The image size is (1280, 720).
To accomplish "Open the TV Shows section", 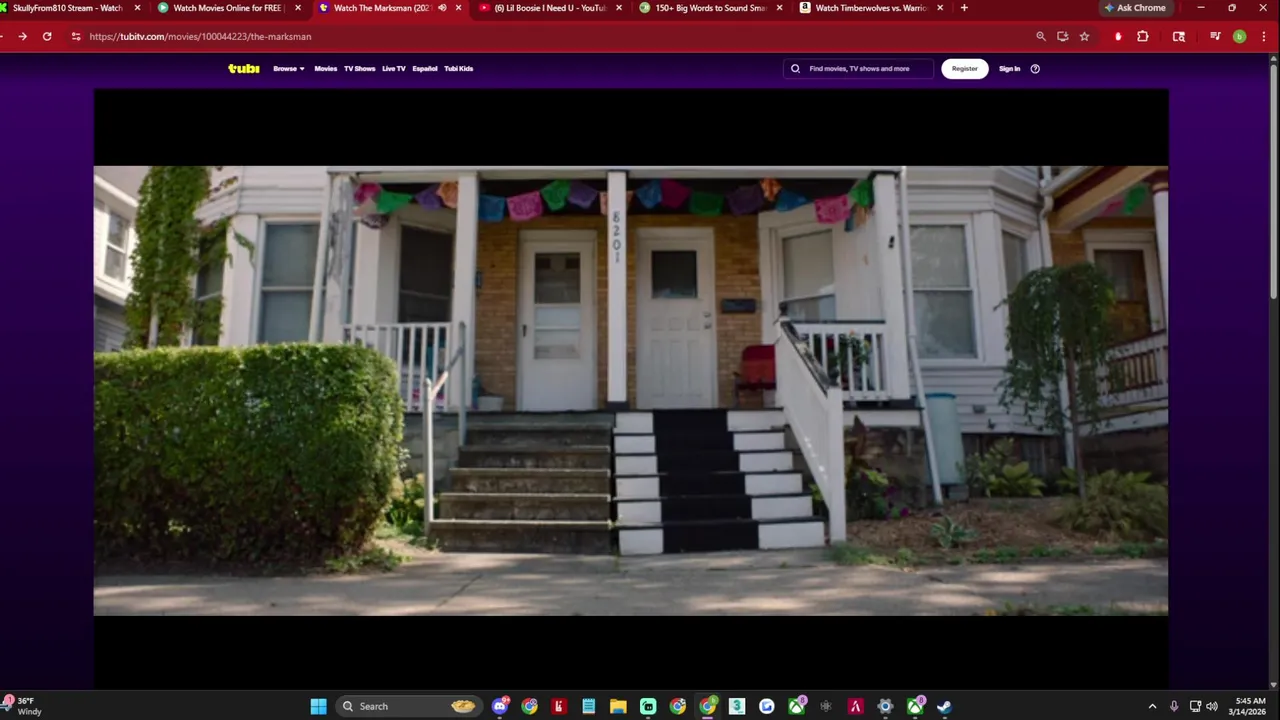I will pos(359,68).
